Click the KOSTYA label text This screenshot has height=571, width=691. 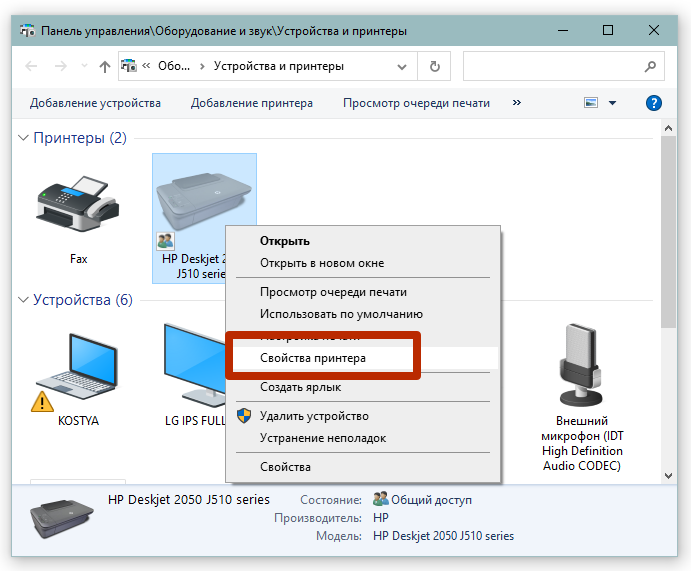click(x=78, y=421)
